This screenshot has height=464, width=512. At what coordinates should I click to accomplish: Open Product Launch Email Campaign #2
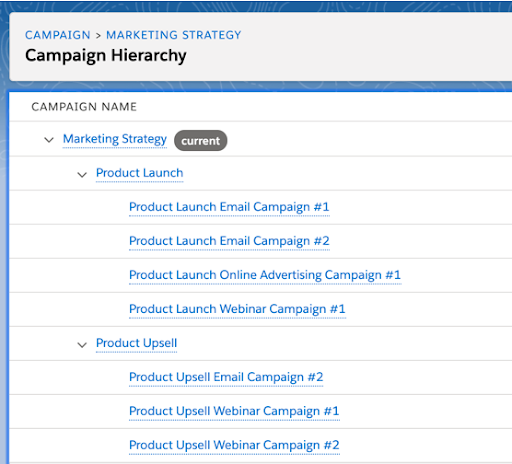229,241
